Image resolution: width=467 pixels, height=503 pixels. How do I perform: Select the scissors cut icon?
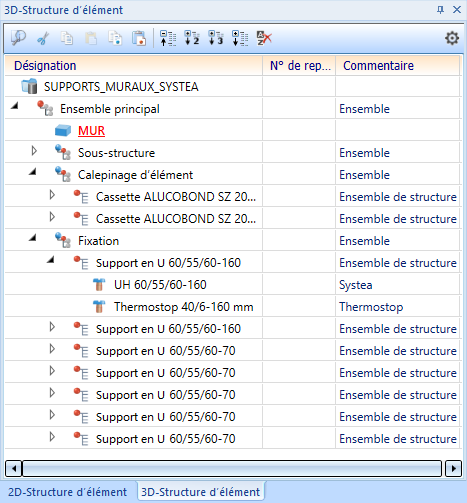click(x=43, y=38)
